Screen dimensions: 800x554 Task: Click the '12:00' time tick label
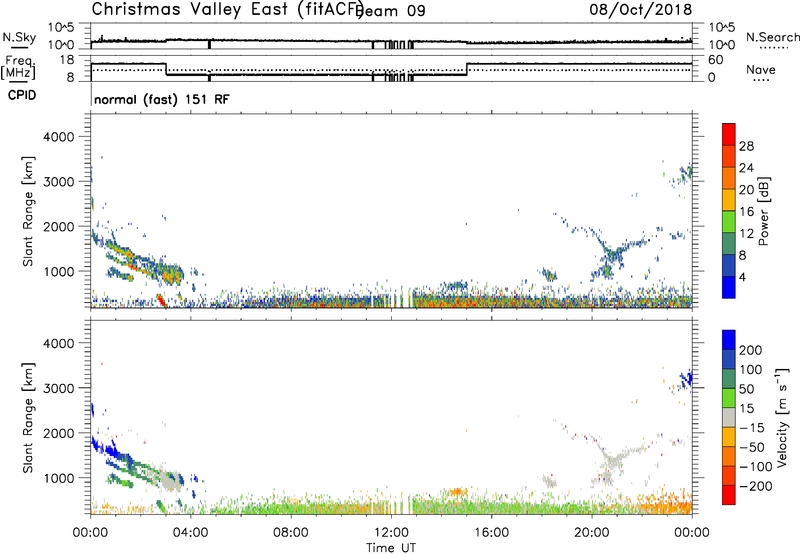[391, 533]
